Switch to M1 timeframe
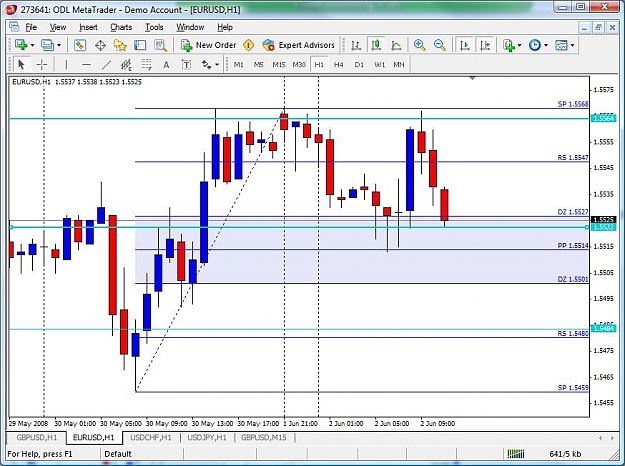625x466 pixels. pyautogui.click(x=238, y=65)
